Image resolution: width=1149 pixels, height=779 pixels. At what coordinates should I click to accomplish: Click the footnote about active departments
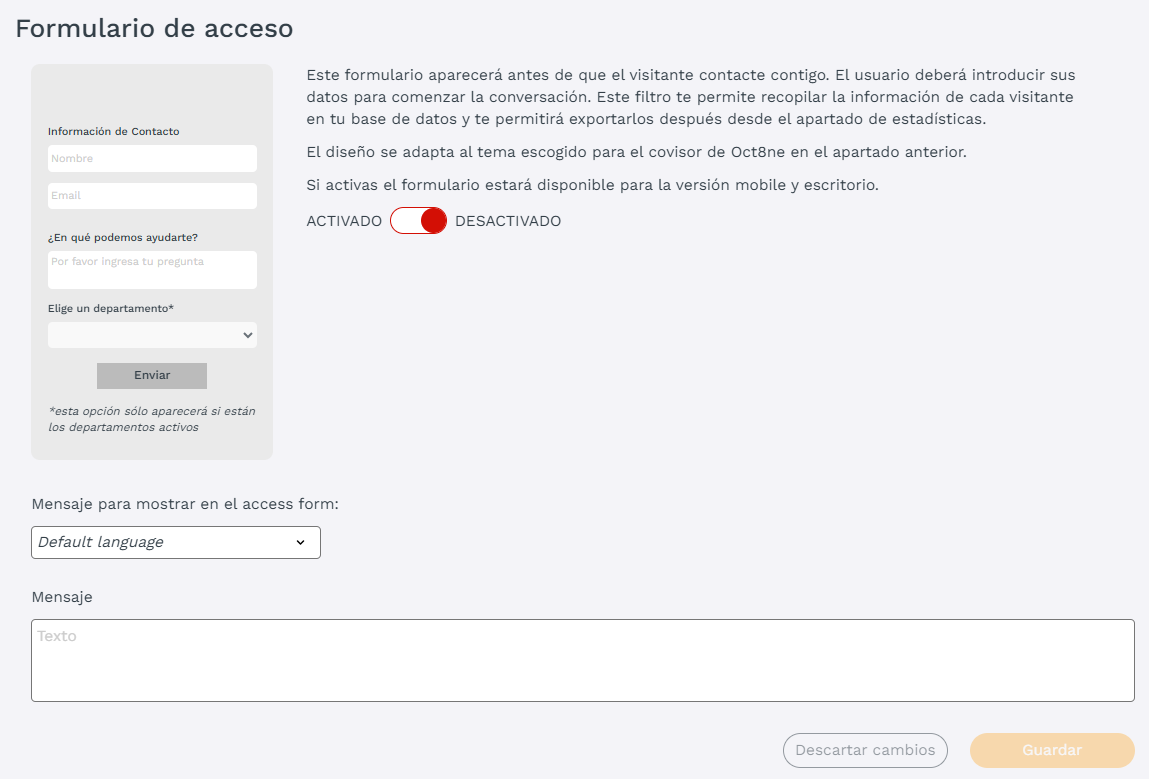coord(152,419)
